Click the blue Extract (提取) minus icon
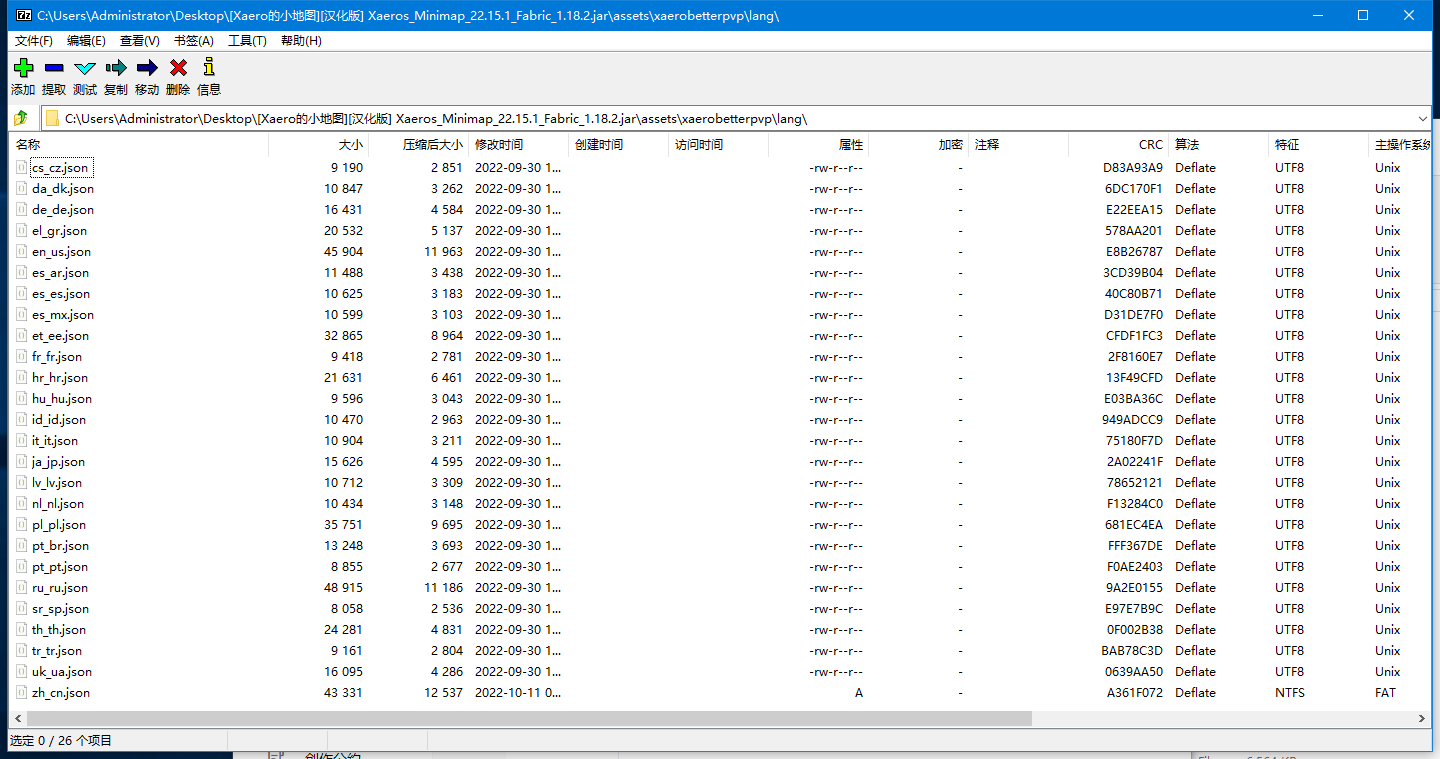Viewport: 1440px width, 759px height. tap(54, 68)
